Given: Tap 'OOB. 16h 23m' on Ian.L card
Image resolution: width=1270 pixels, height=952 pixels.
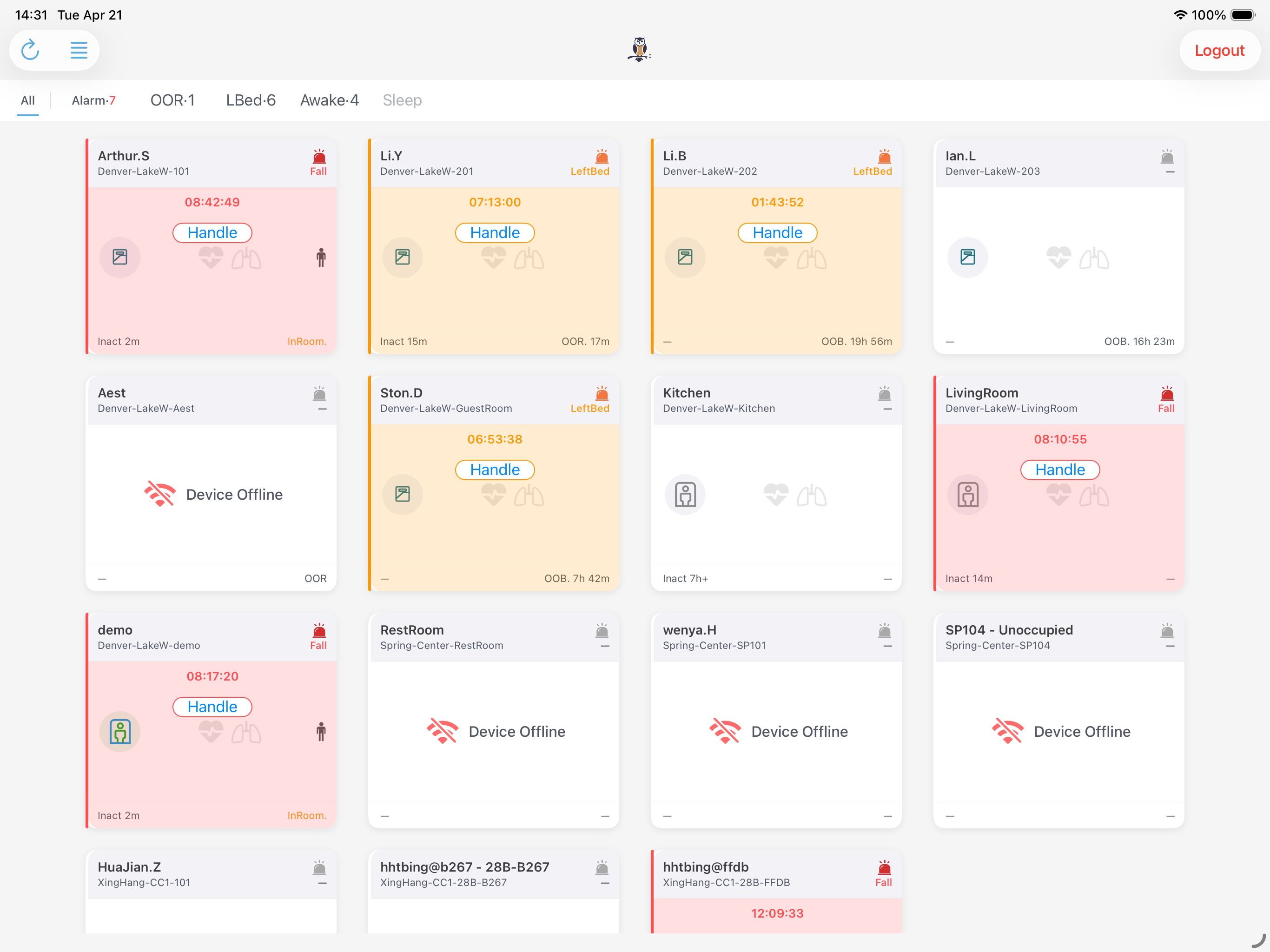Looking at the screenshot, I should point(1140,342).
